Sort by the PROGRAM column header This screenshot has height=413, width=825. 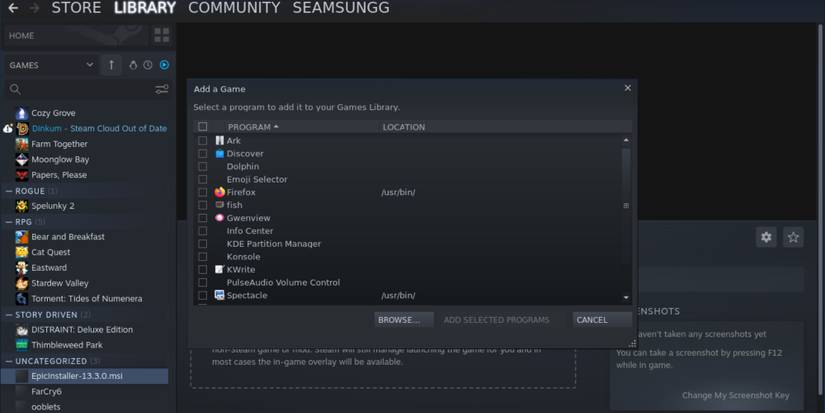pyautogui.click(x=253, y=127)
